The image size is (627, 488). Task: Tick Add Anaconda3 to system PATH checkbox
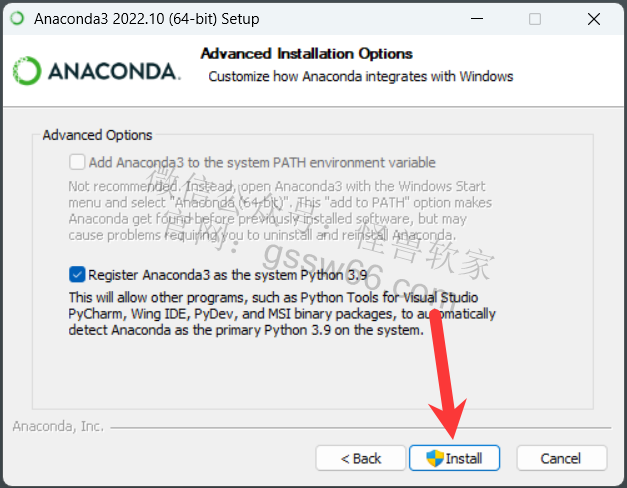tap(77, 162)
